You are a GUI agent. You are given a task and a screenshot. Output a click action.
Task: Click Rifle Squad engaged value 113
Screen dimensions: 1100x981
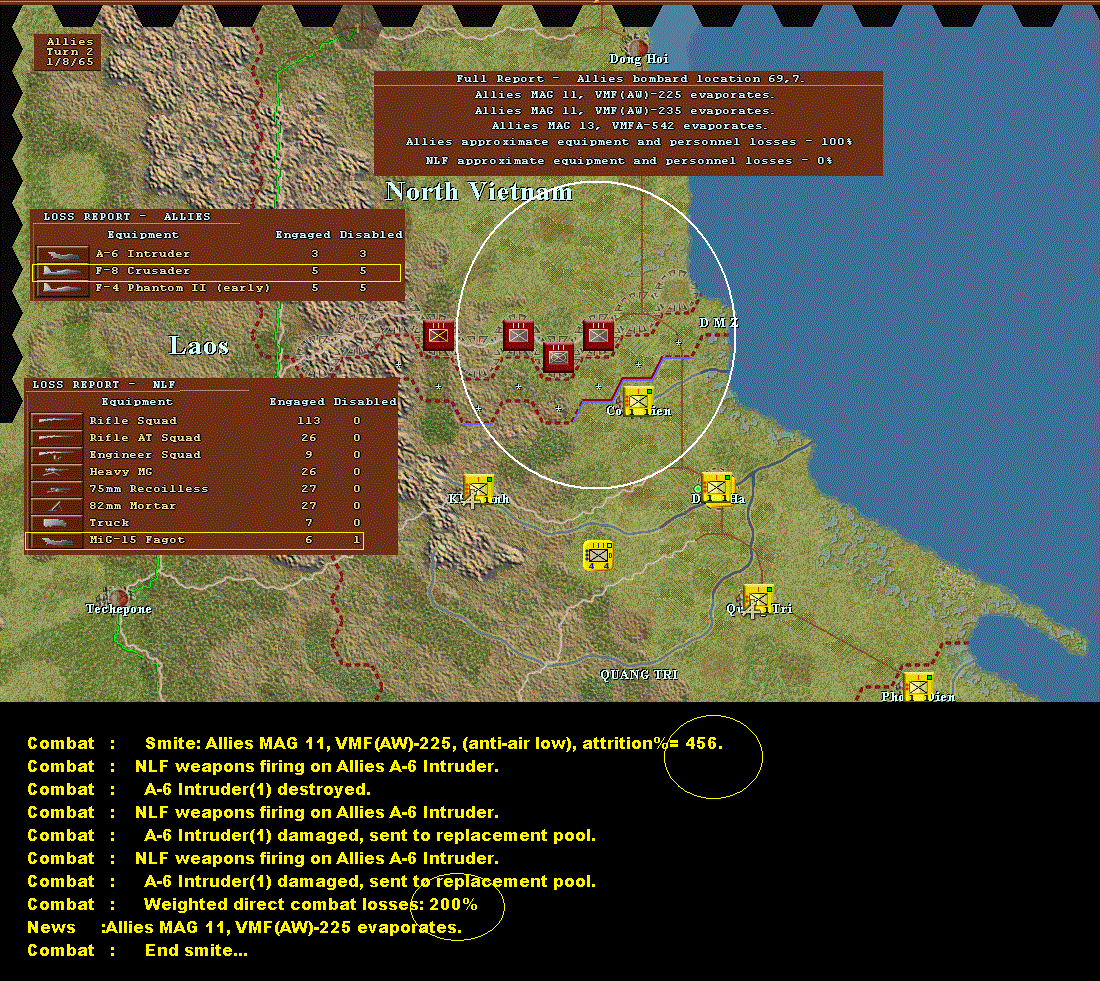click(x=309, y=421)
